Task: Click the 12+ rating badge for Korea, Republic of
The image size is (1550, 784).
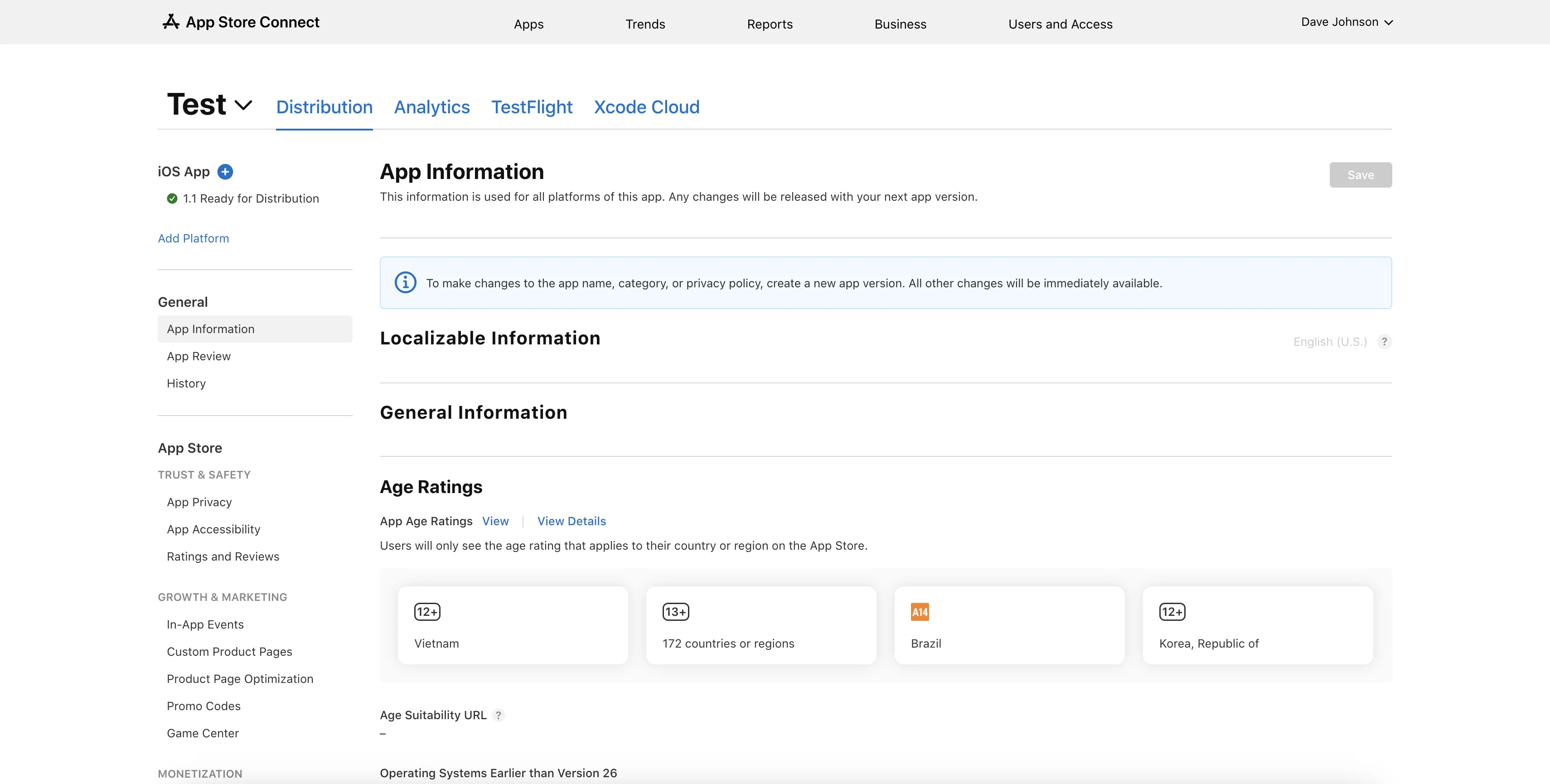Action: (1172, 612)
